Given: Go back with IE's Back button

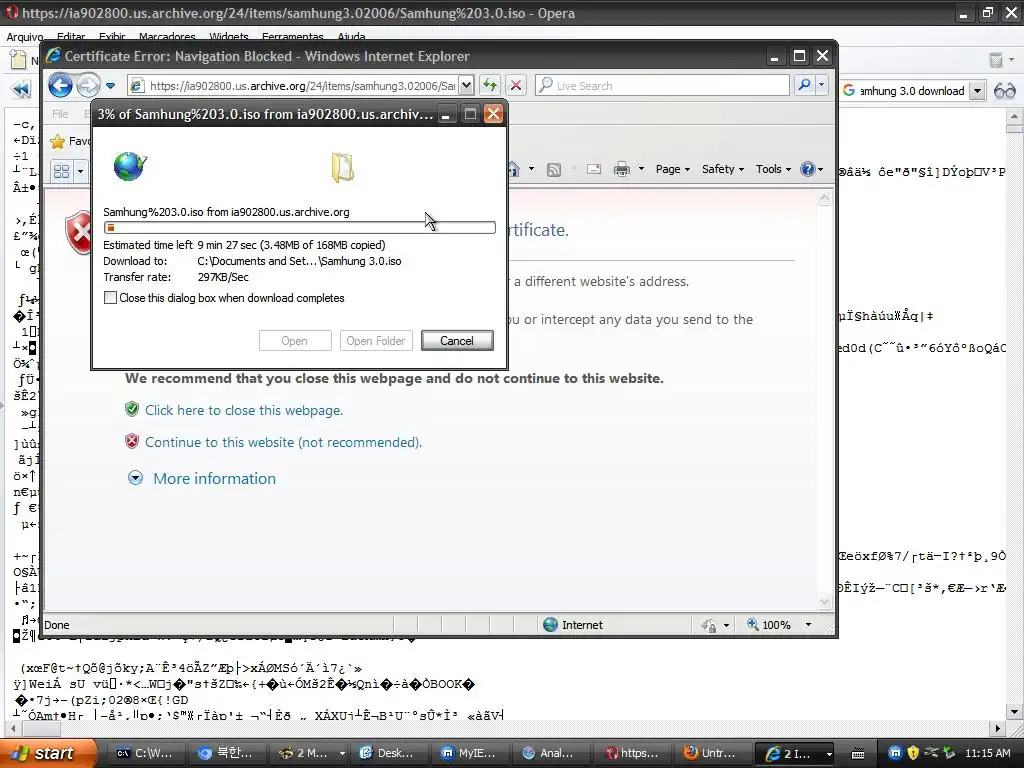Looking at the screenshot, I should click(60, 86).
